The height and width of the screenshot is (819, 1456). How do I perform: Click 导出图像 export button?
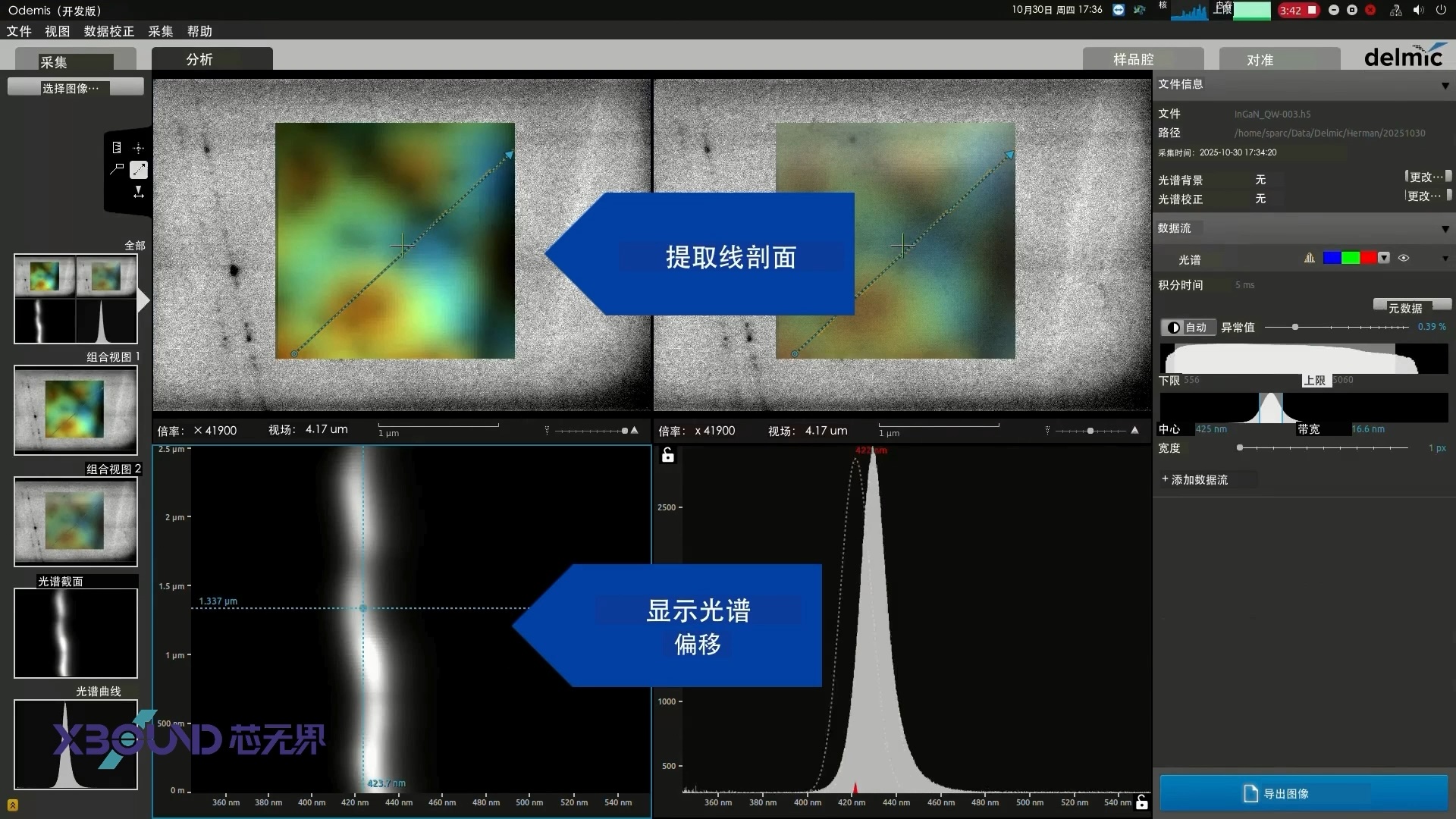tap(1304, 793)
